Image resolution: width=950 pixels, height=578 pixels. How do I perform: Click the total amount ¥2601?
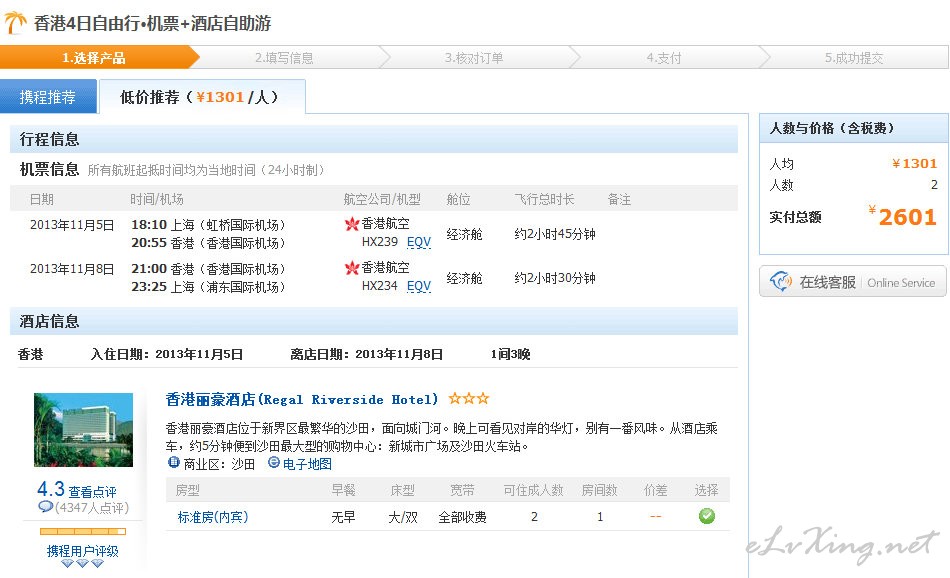pos(903,216)
